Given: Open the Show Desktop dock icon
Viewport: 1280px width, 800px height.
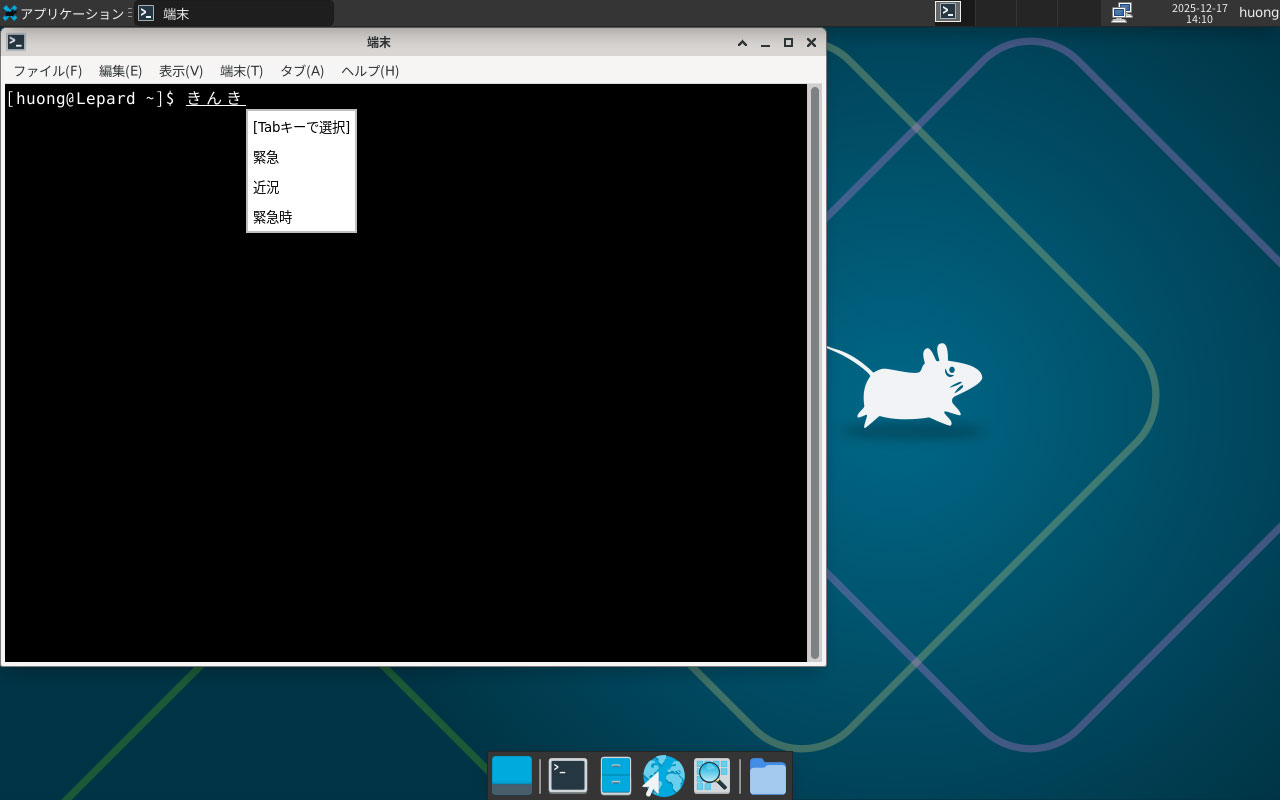Looking at the screenshot, I should [512, 776].
